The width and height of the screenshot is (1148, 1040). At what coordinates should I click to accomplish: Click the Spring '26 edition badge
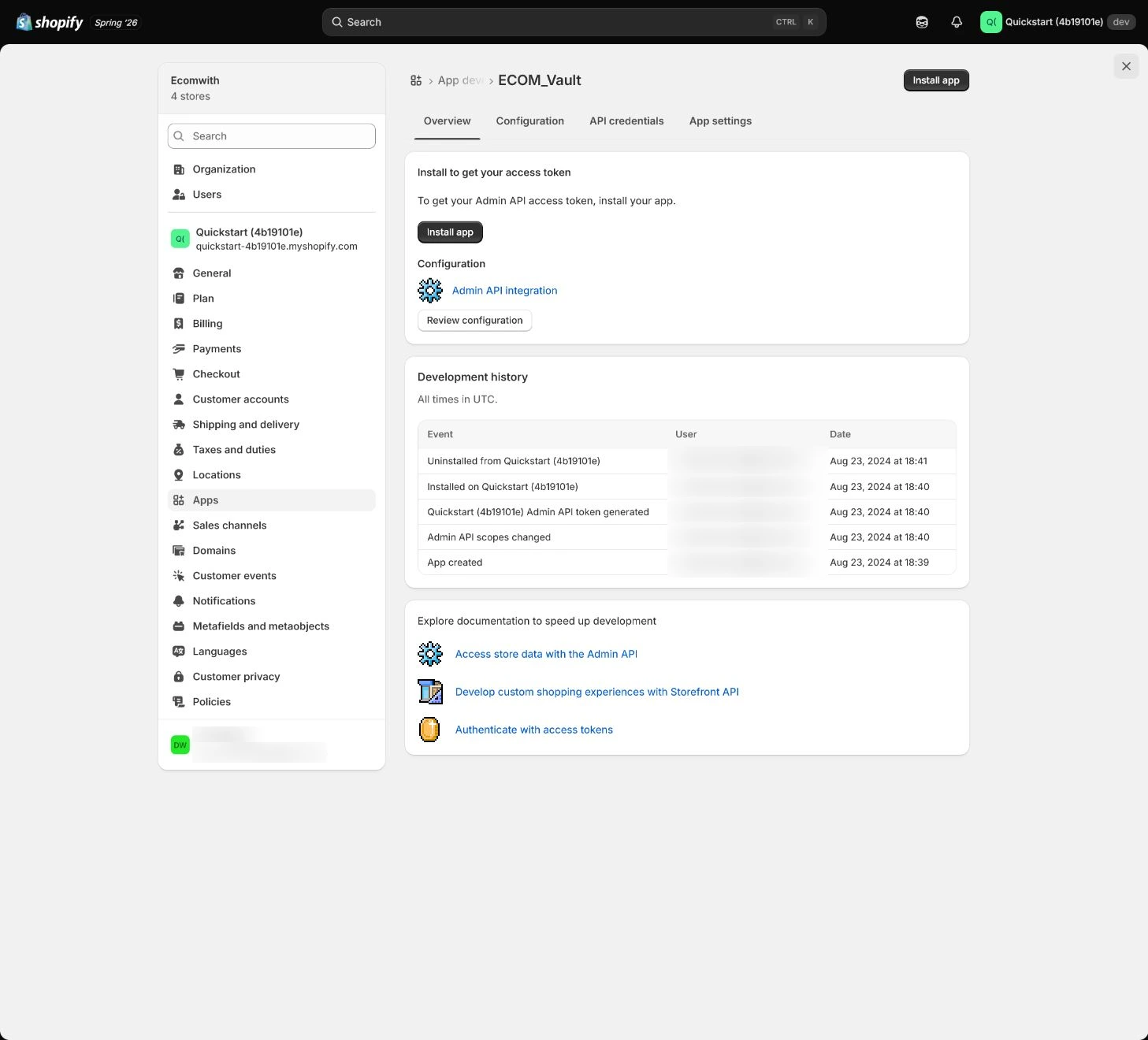[116, 23]
